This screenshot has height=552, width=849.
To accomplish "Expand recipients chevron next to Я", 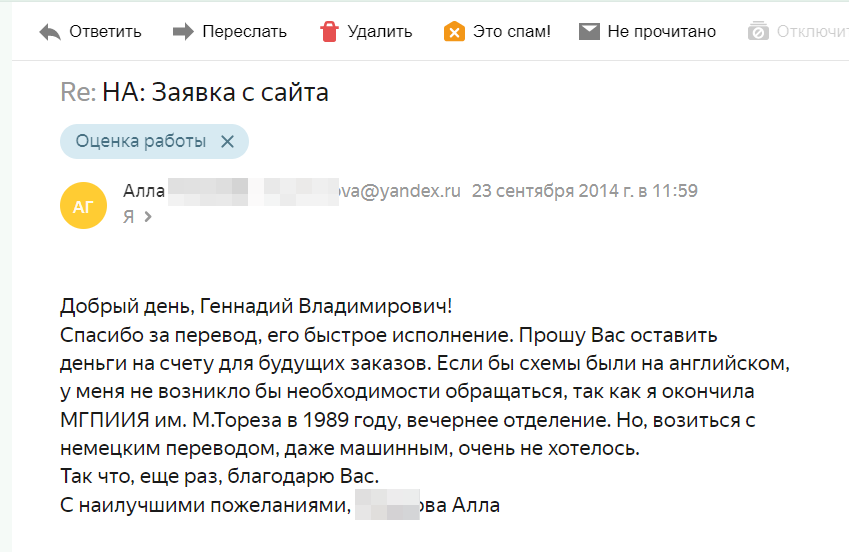I will [x=148, y=217].
